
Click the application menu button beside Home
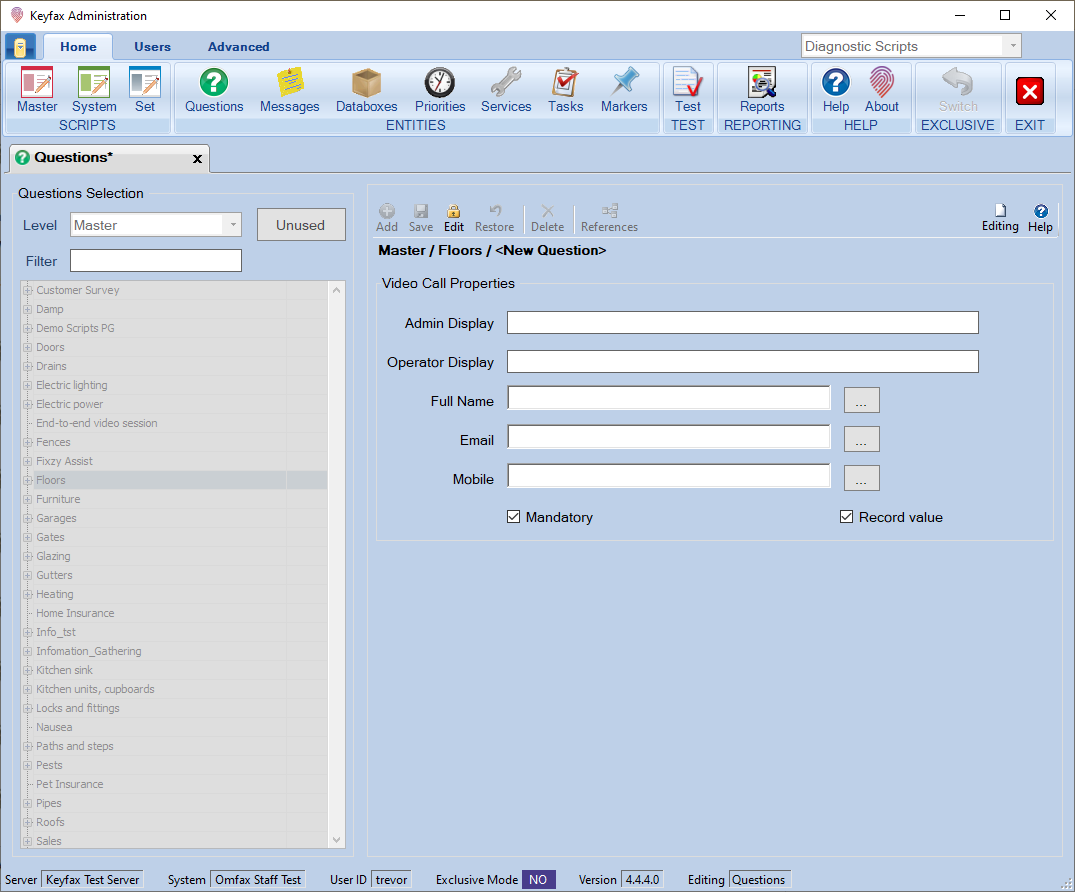(x=21, y=47)
